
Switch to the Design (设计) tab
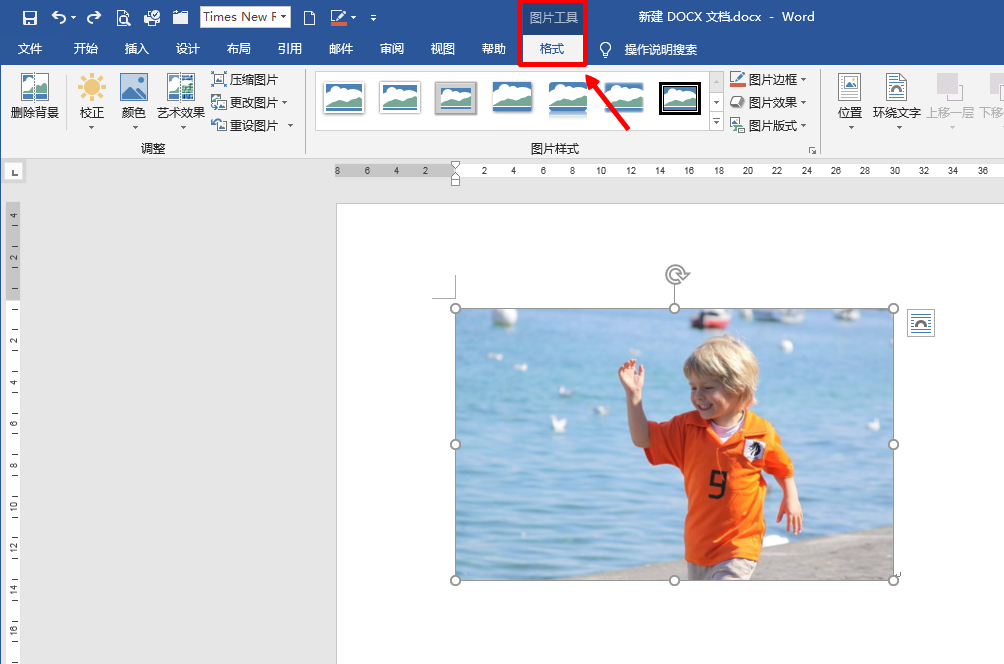[x=188, y=49]
